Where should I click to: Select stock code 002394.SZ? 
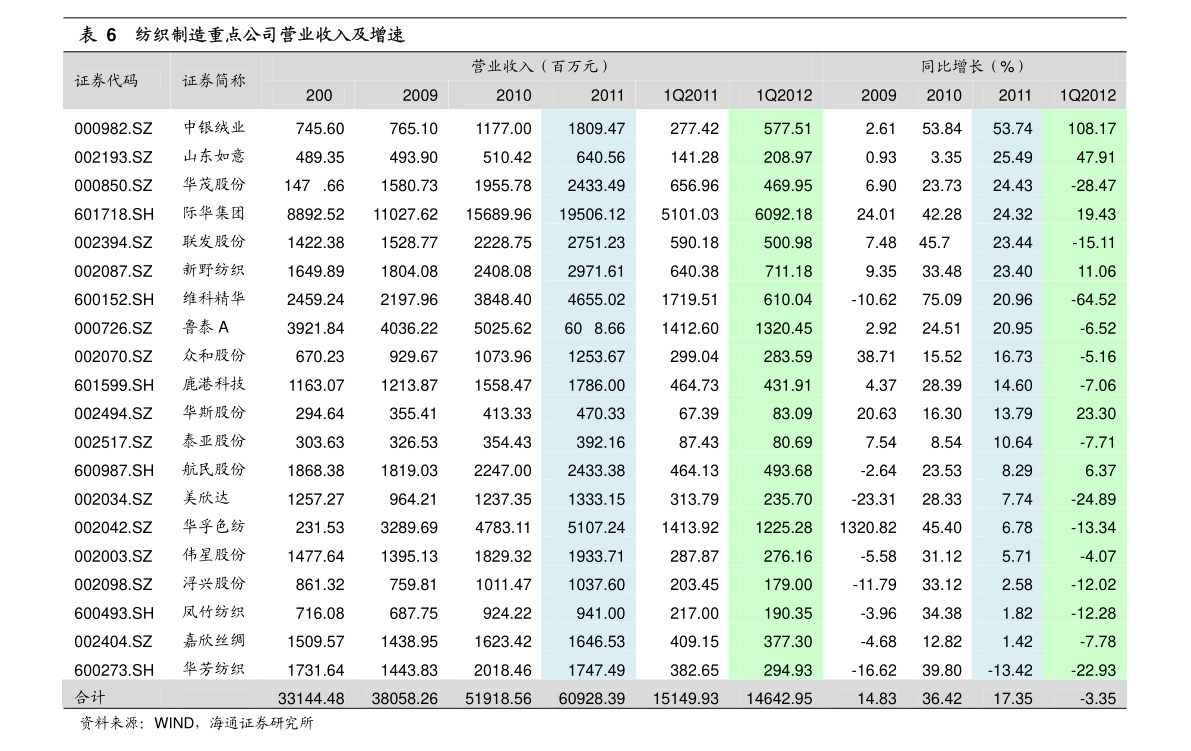tap(113, 243)
